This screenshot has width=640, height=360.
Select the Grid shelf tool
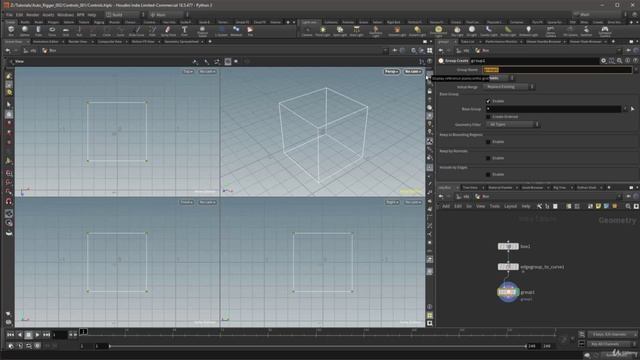pyautogui.click(x=66, y=31)
